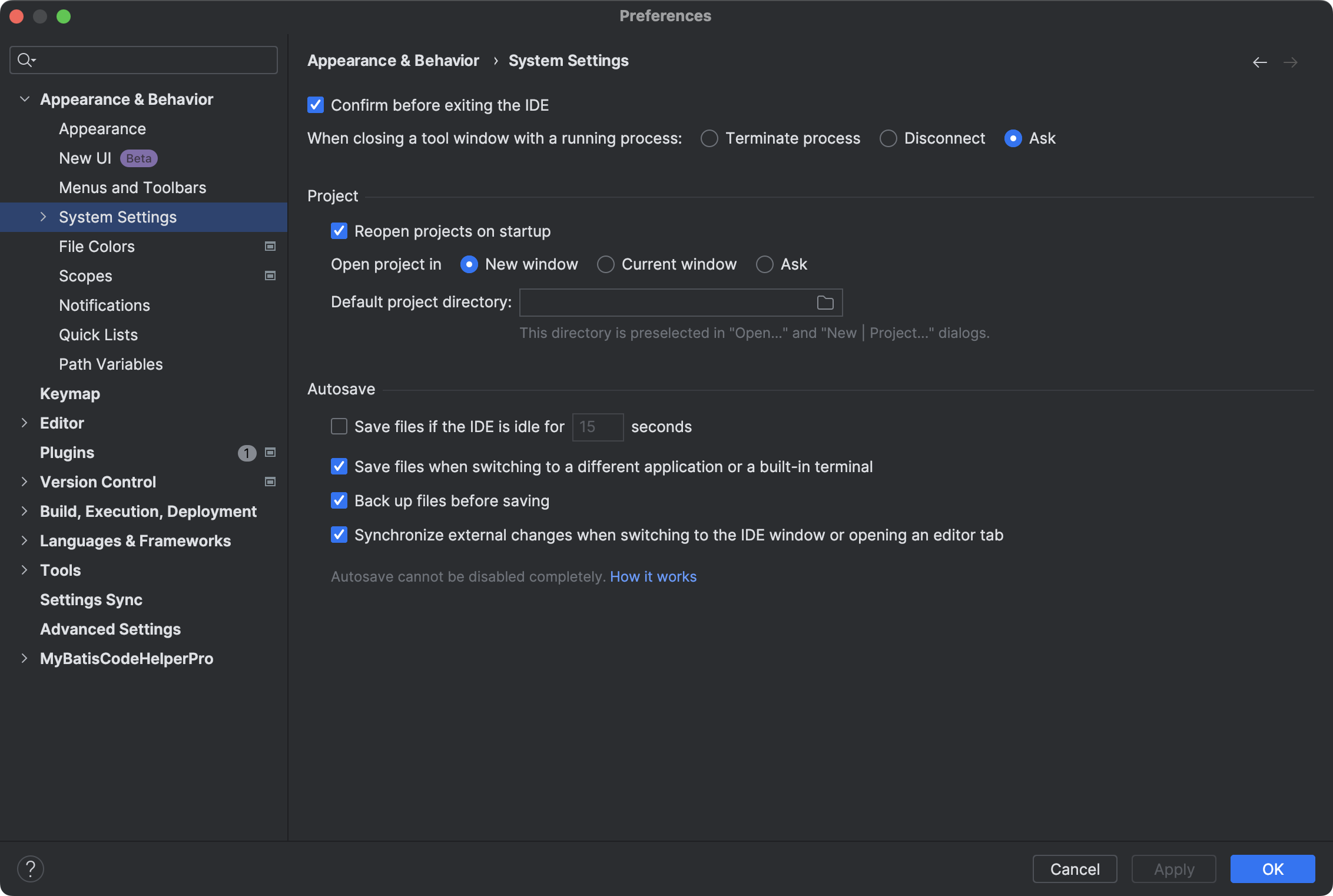
Task: Collapse the Appearance & Behavior section
Action: [25, 99]
